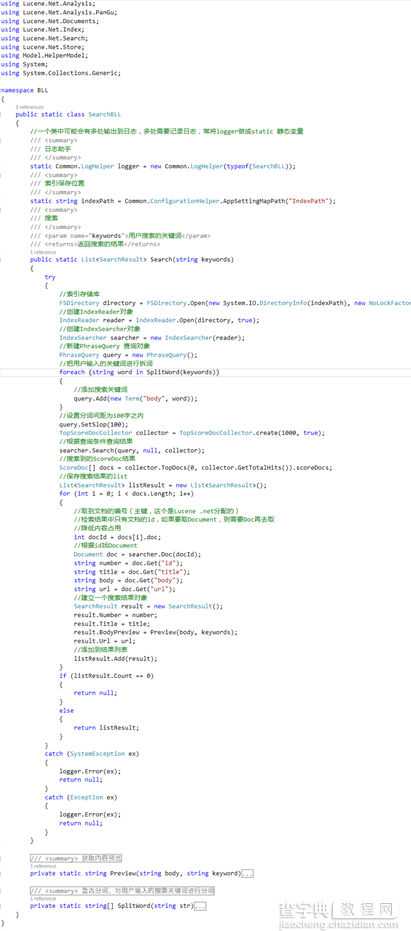
Task: Click 'List<SearchResult> listResult = new List' line
Action: tap(163, 484)
